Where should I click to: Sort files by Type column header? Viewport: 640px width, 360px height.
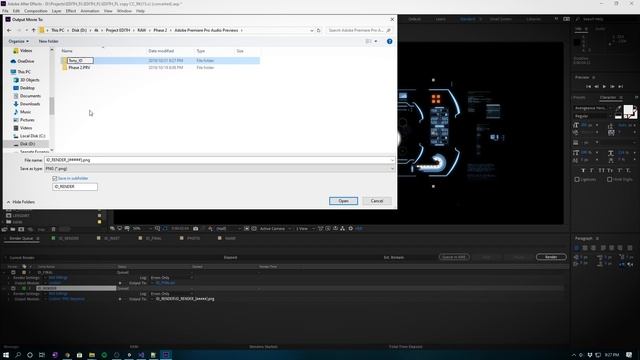201,51
